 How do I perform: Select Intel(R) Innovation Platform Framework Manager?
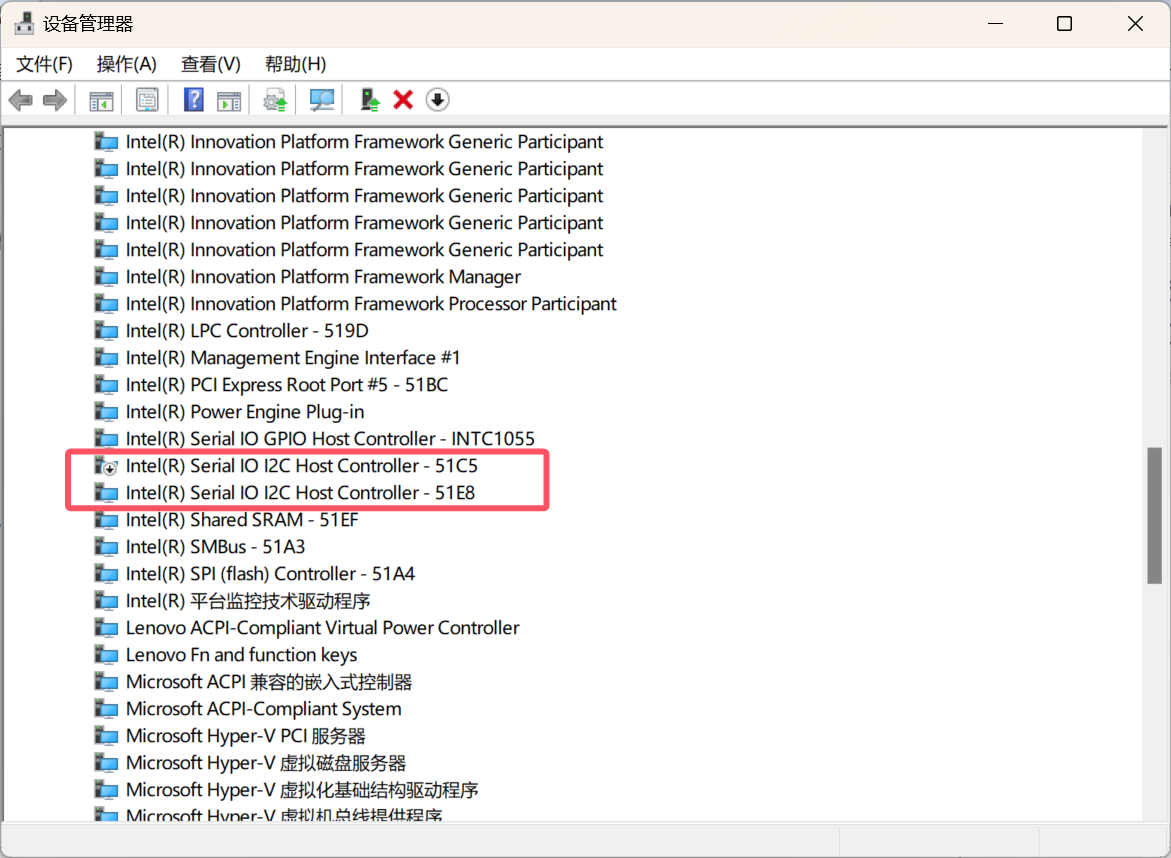(x=323, y=277)
